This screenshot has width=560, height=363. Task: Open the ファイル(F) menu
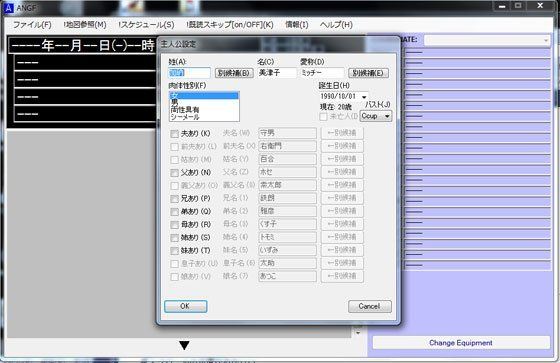pyautogui.click(x=32, y=25)
